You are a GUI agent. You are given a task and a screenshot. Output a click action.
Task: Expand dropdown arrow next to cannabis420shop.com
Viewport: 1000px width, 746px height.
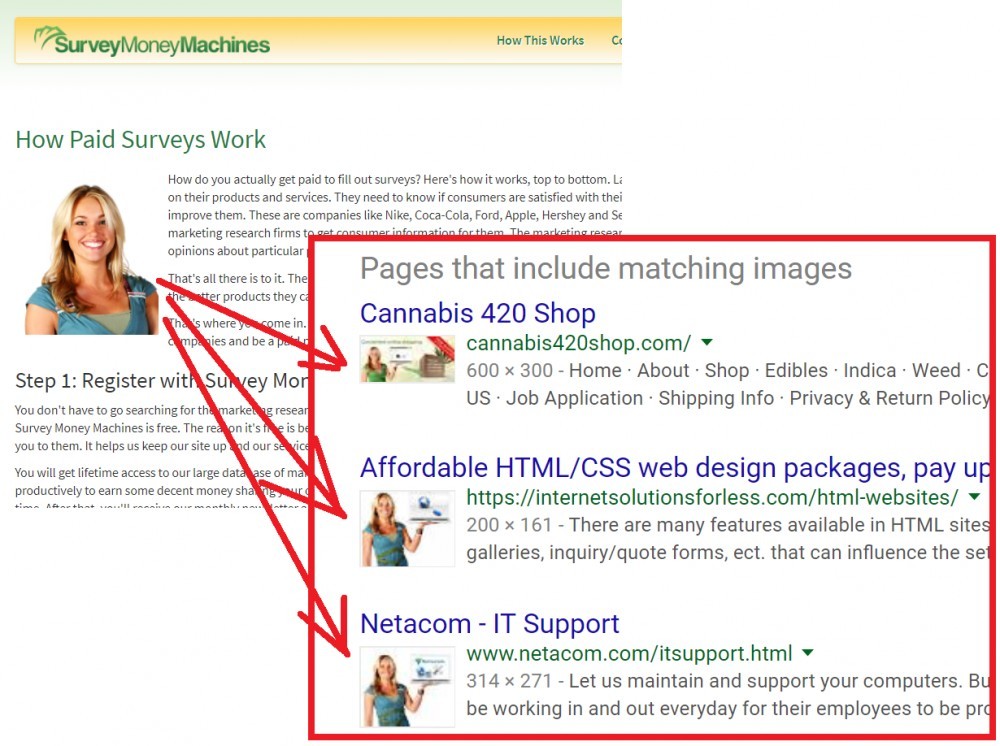tap(707, 342)
